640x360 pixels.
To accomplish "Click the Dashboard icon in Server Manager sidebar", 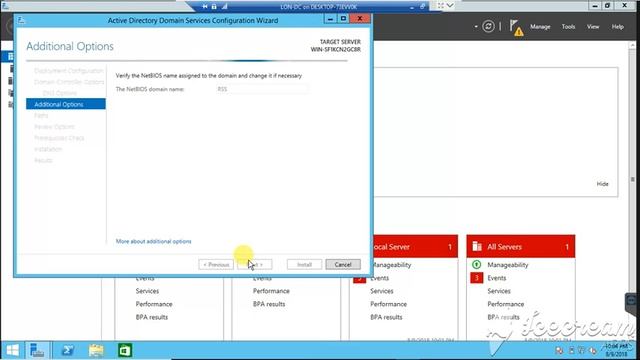I will pos(11,56).
